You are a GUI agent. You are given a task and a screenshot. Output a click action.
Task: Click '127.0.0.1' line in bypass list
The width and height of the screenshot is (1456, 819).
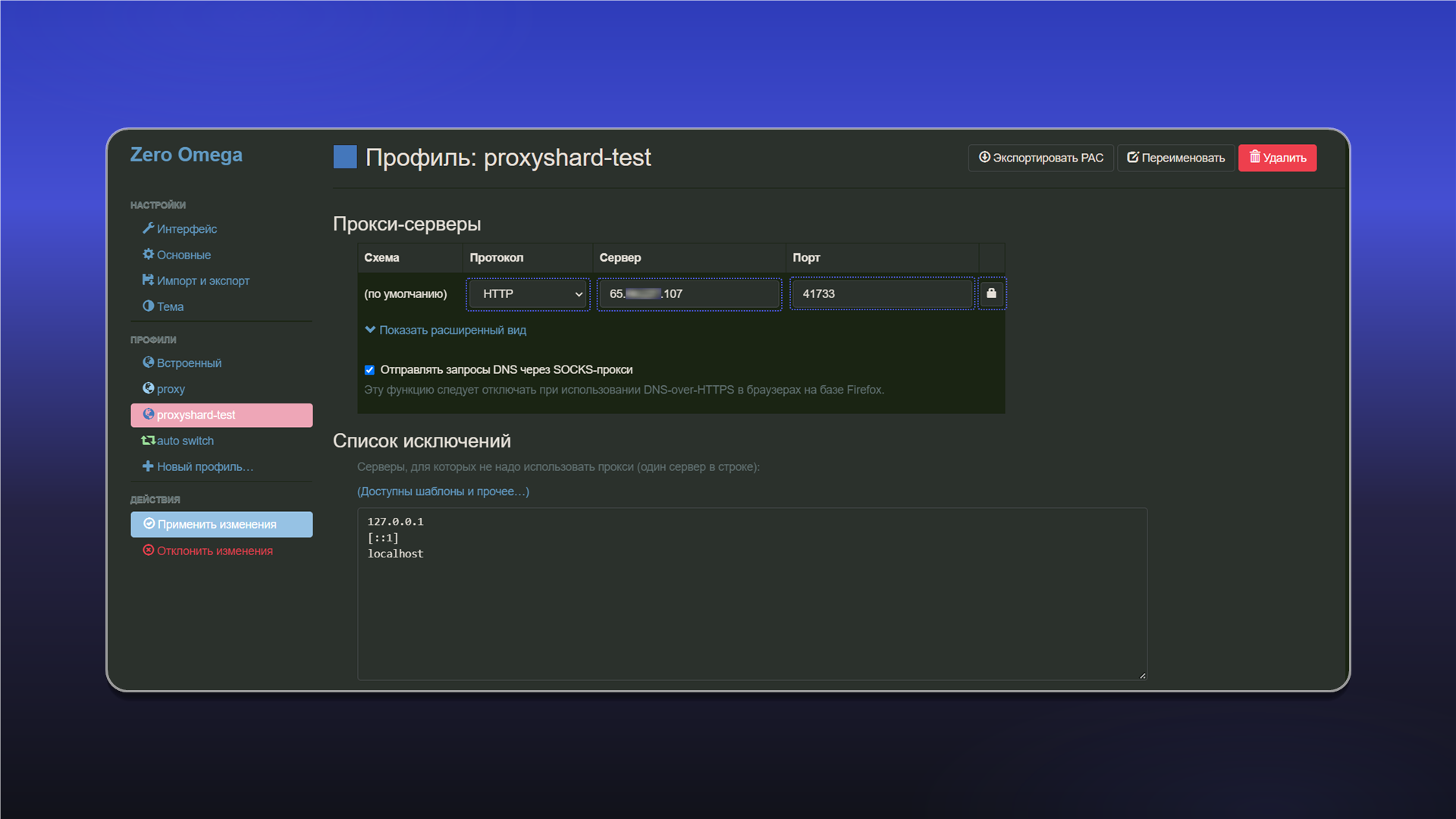(x=395, y=522)
